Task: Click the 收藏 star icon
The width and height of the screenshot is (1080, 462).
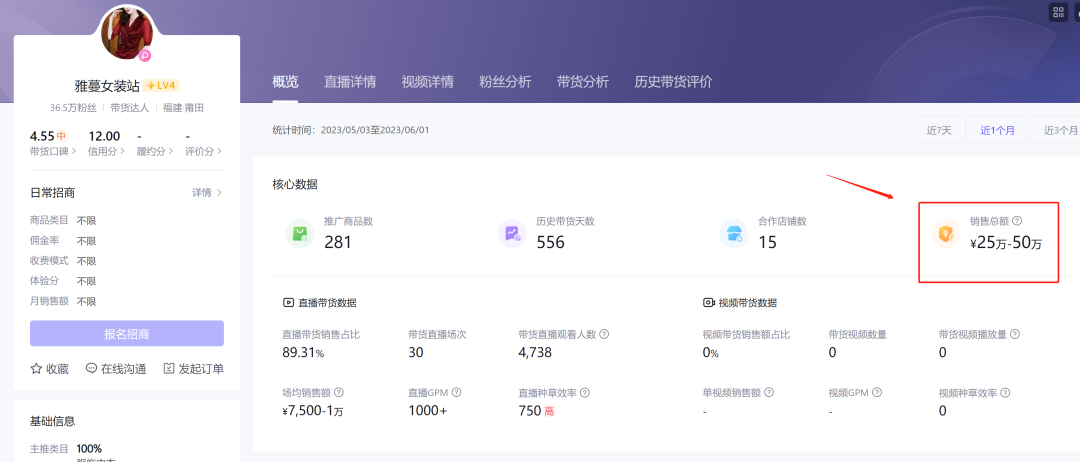Action: 37,368
